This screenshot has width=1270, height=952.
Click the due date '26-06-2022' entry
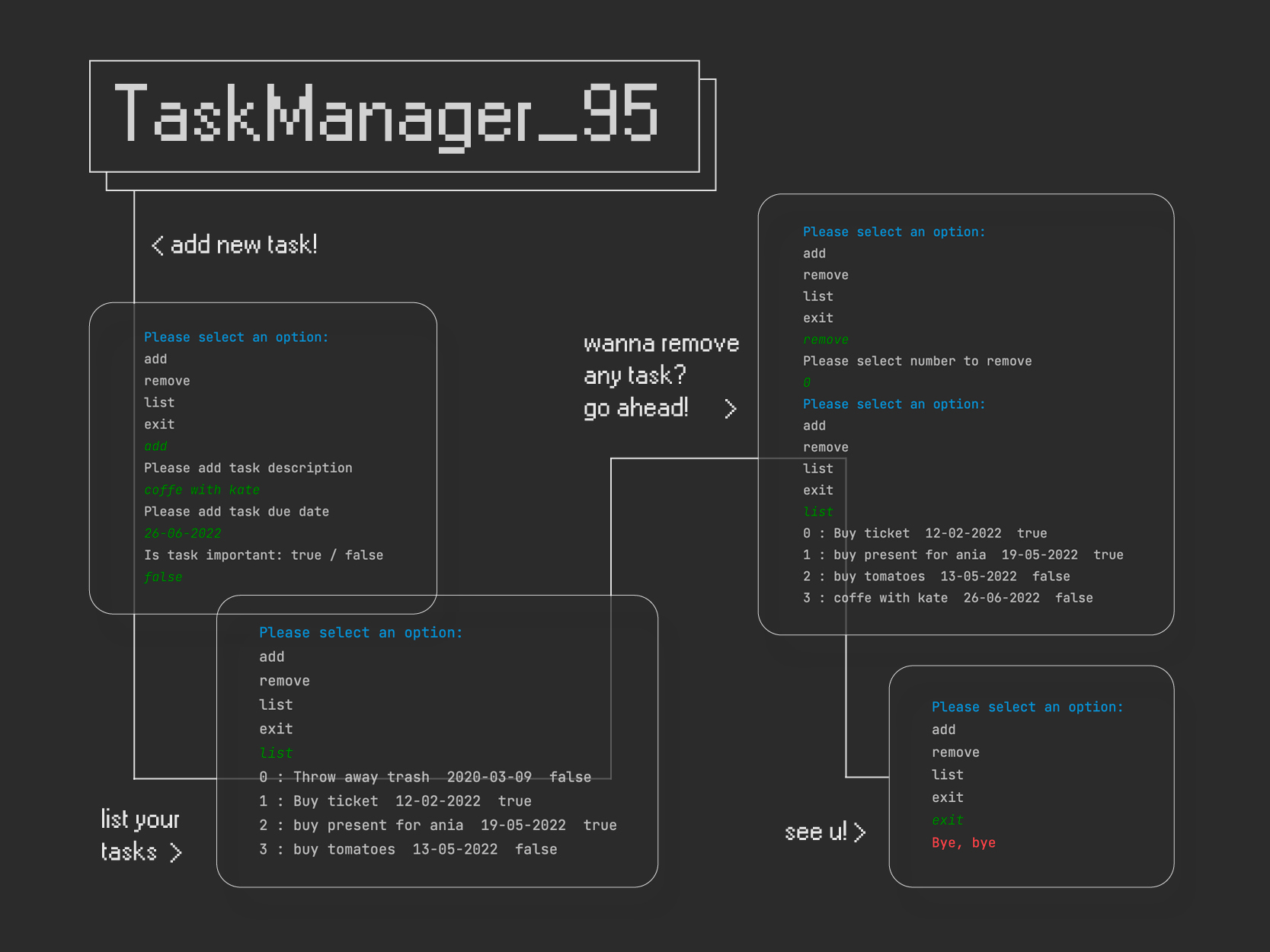(182, 533)
